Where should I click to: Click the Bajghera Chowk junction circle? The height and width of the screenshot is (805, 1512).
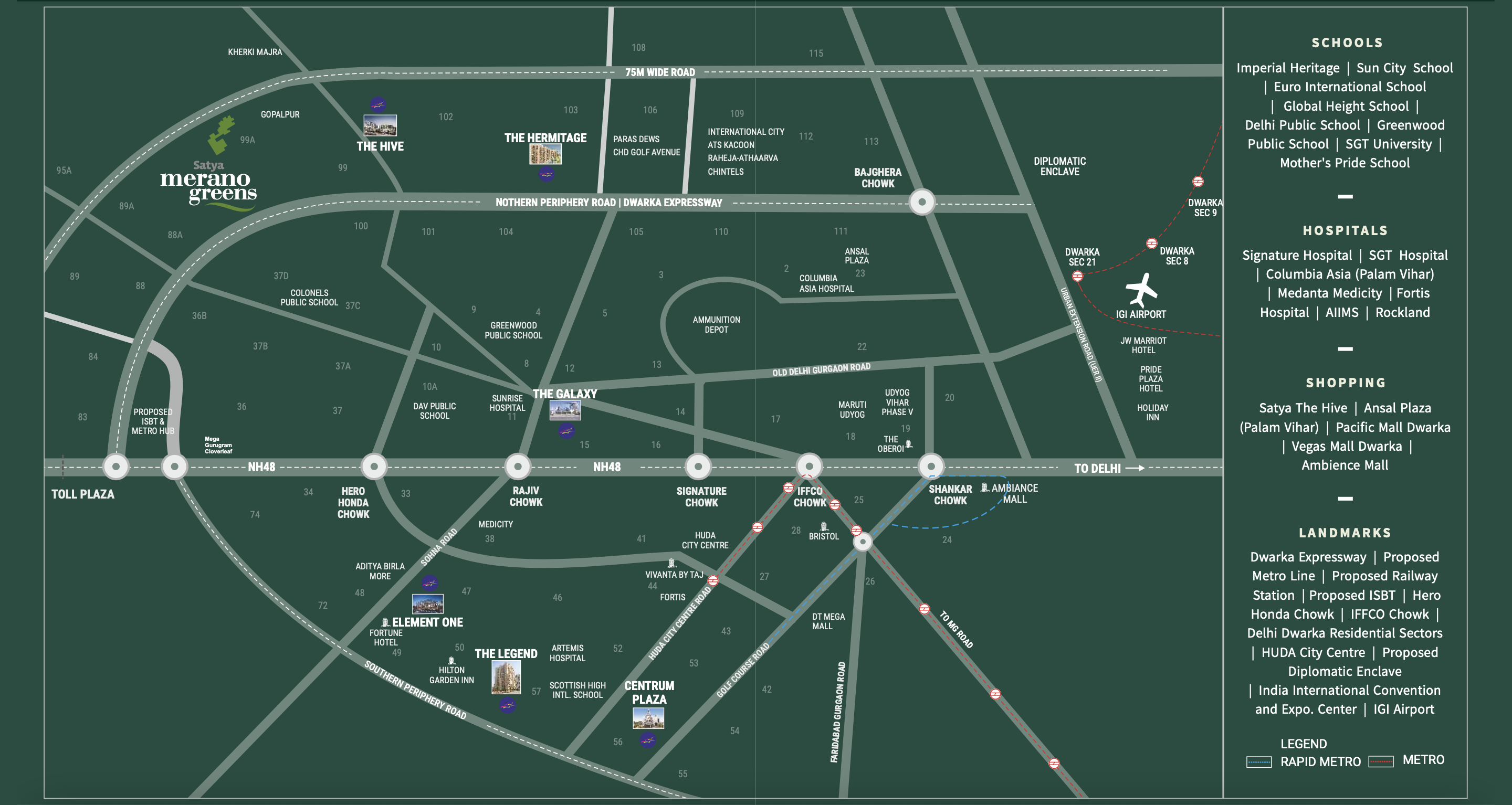coord(921,202)
